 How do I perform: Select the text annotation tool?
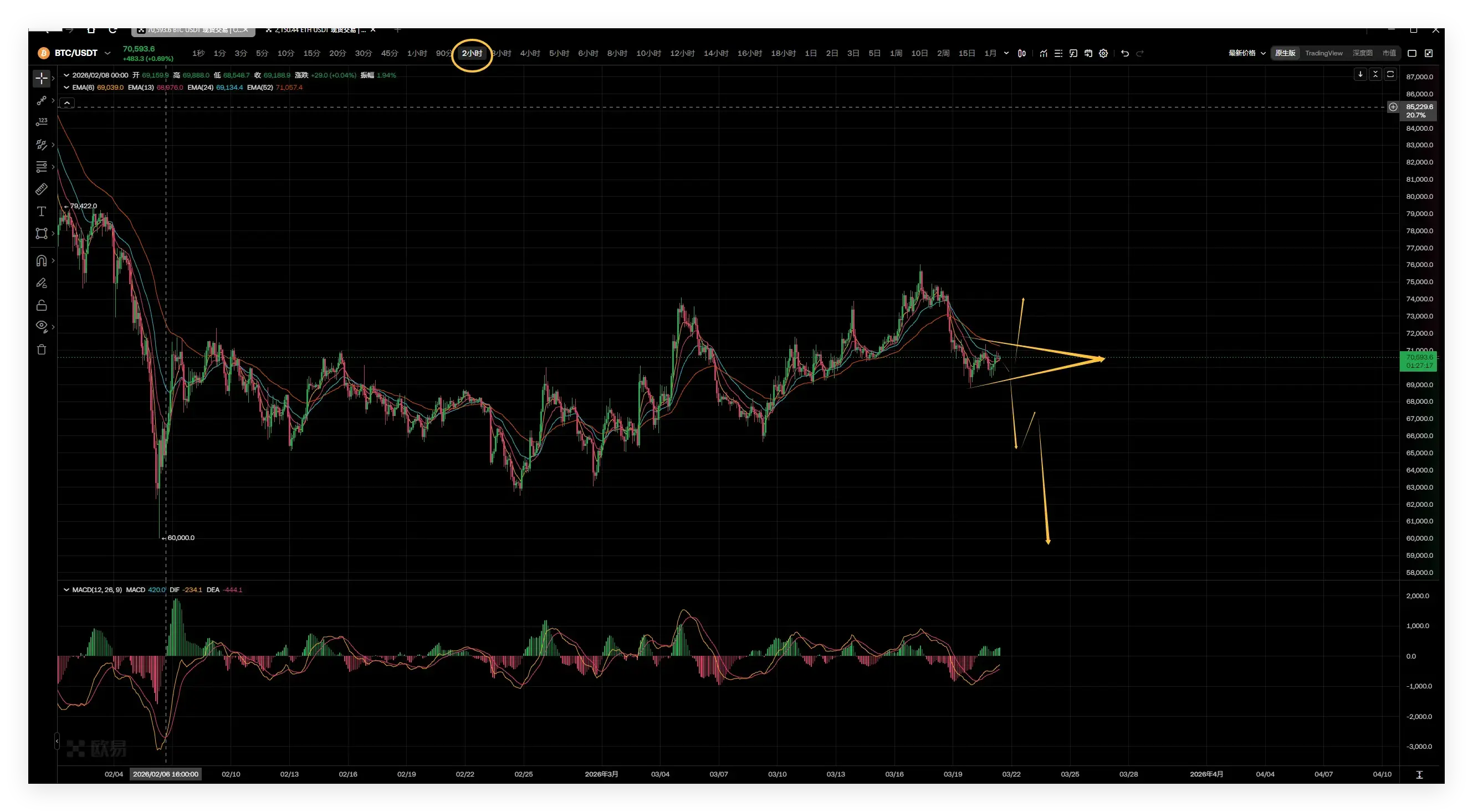[41, 212]
